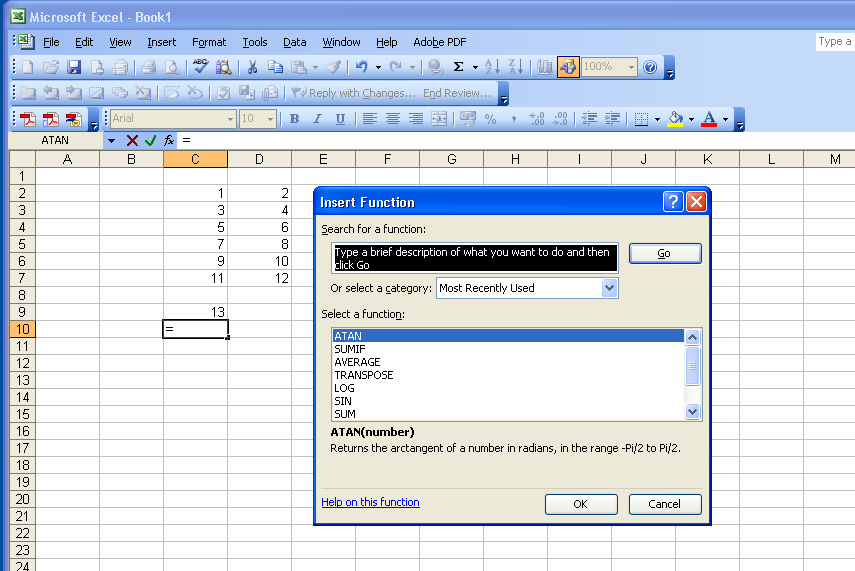Click the Search for a function text box
The height and width of the screenshot is (571, 855).
coord(474,258)
